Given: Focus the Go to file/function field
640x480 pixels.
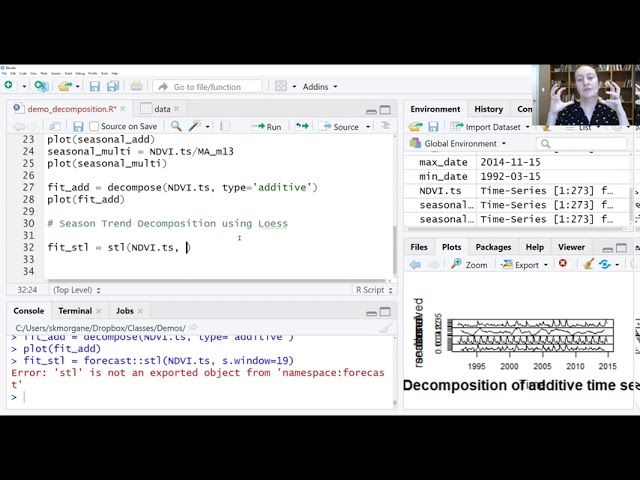Looking at the screenshot, I should point(207,87).
